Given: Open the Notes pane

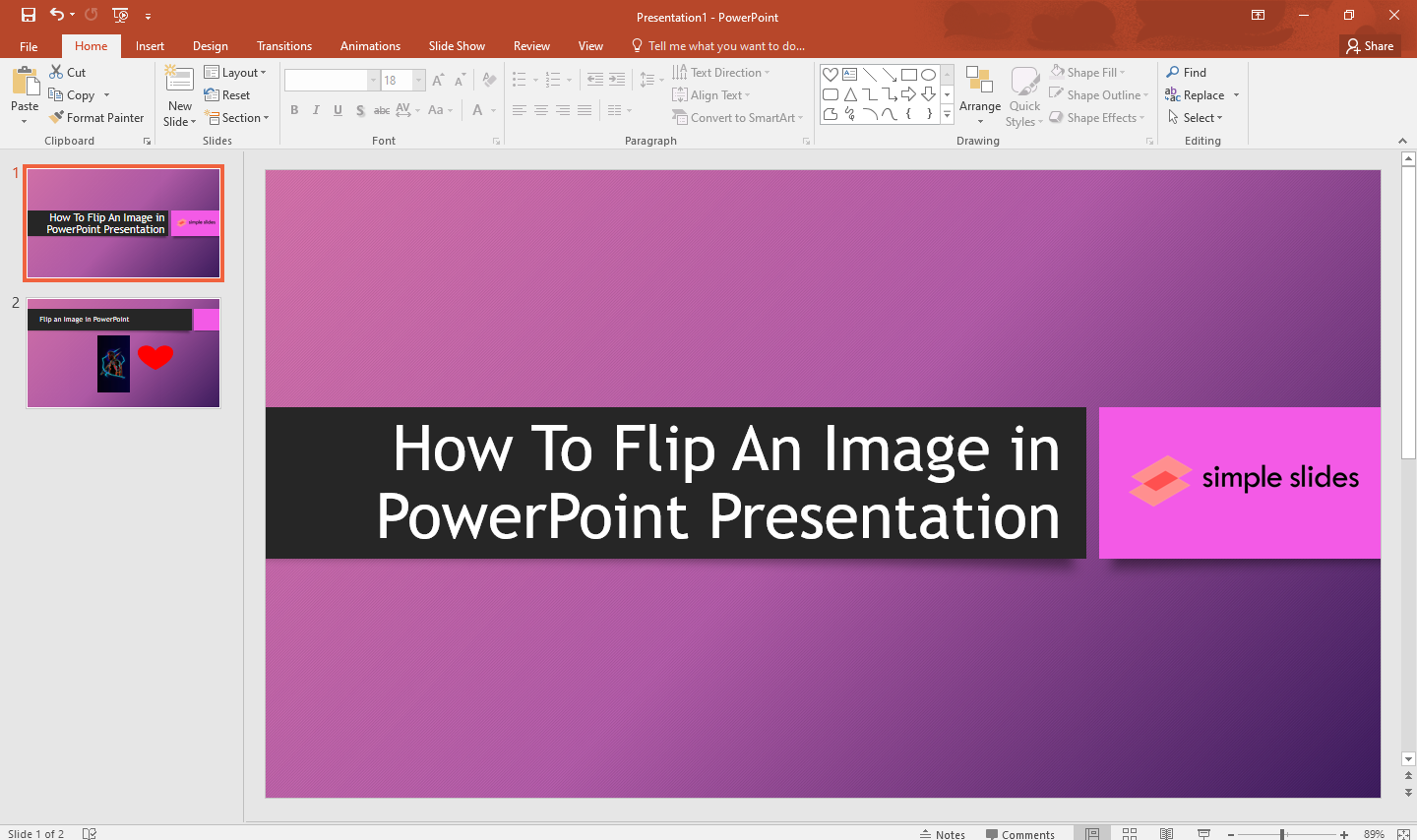Looking at the screenshot, I should 942,833.
